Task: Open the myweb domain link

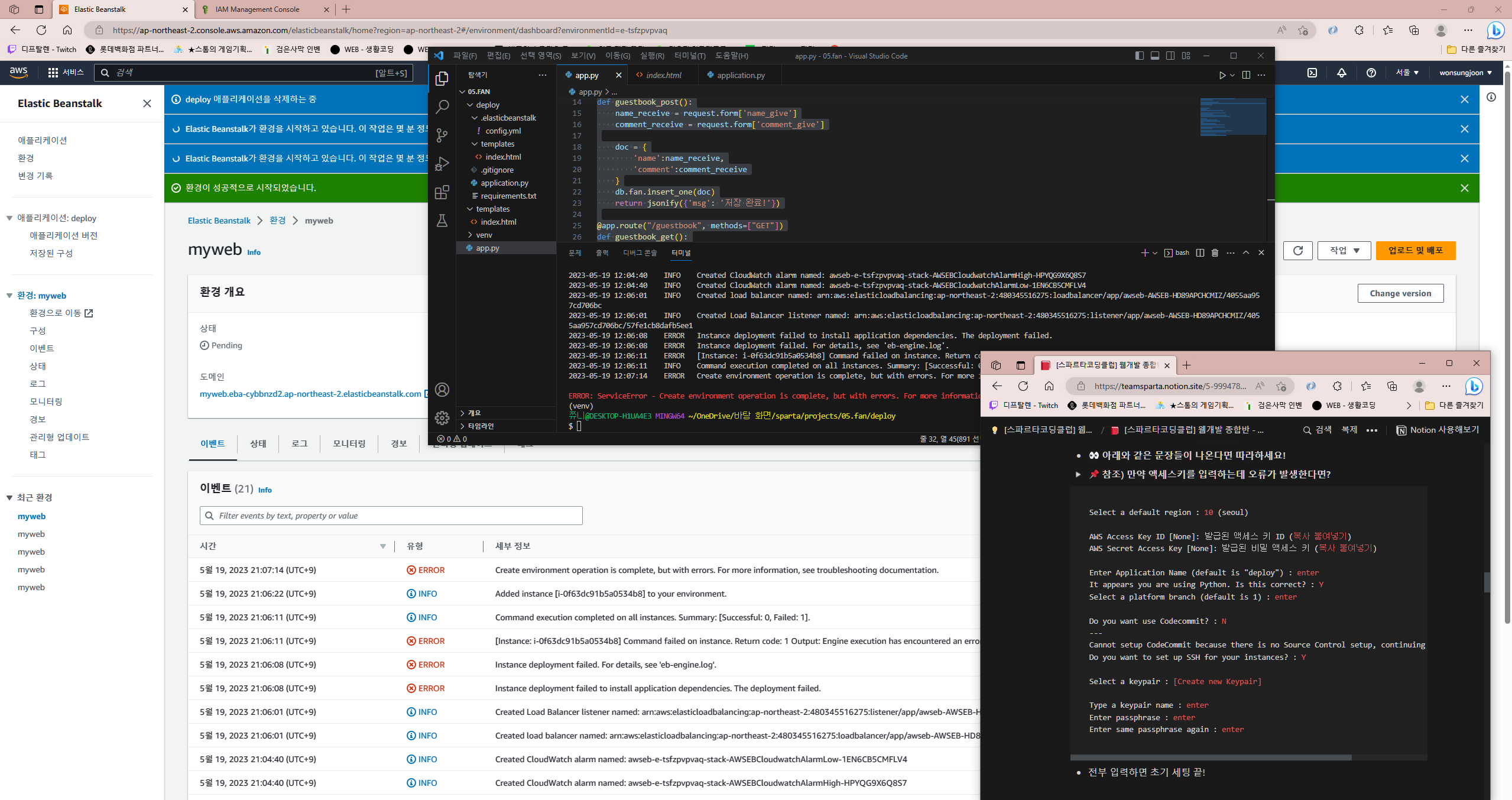Action: tap(310, 394)
